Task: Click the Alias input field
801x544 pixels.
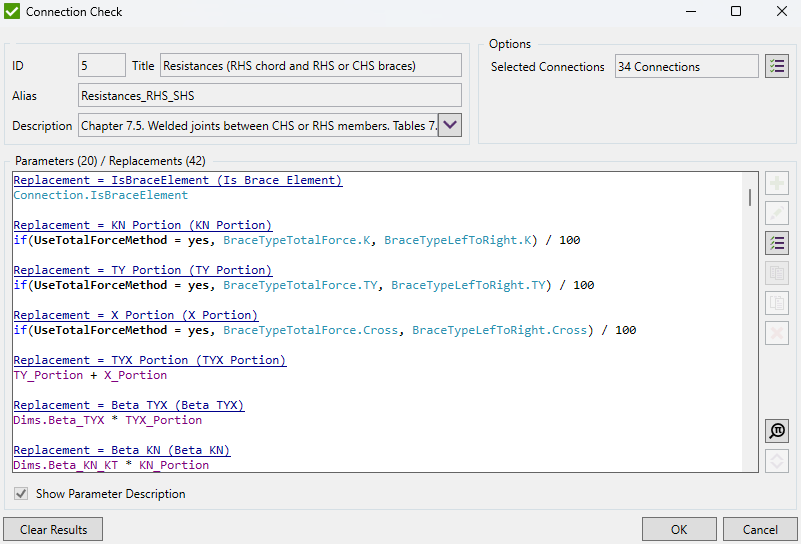Action: [269, 95]
